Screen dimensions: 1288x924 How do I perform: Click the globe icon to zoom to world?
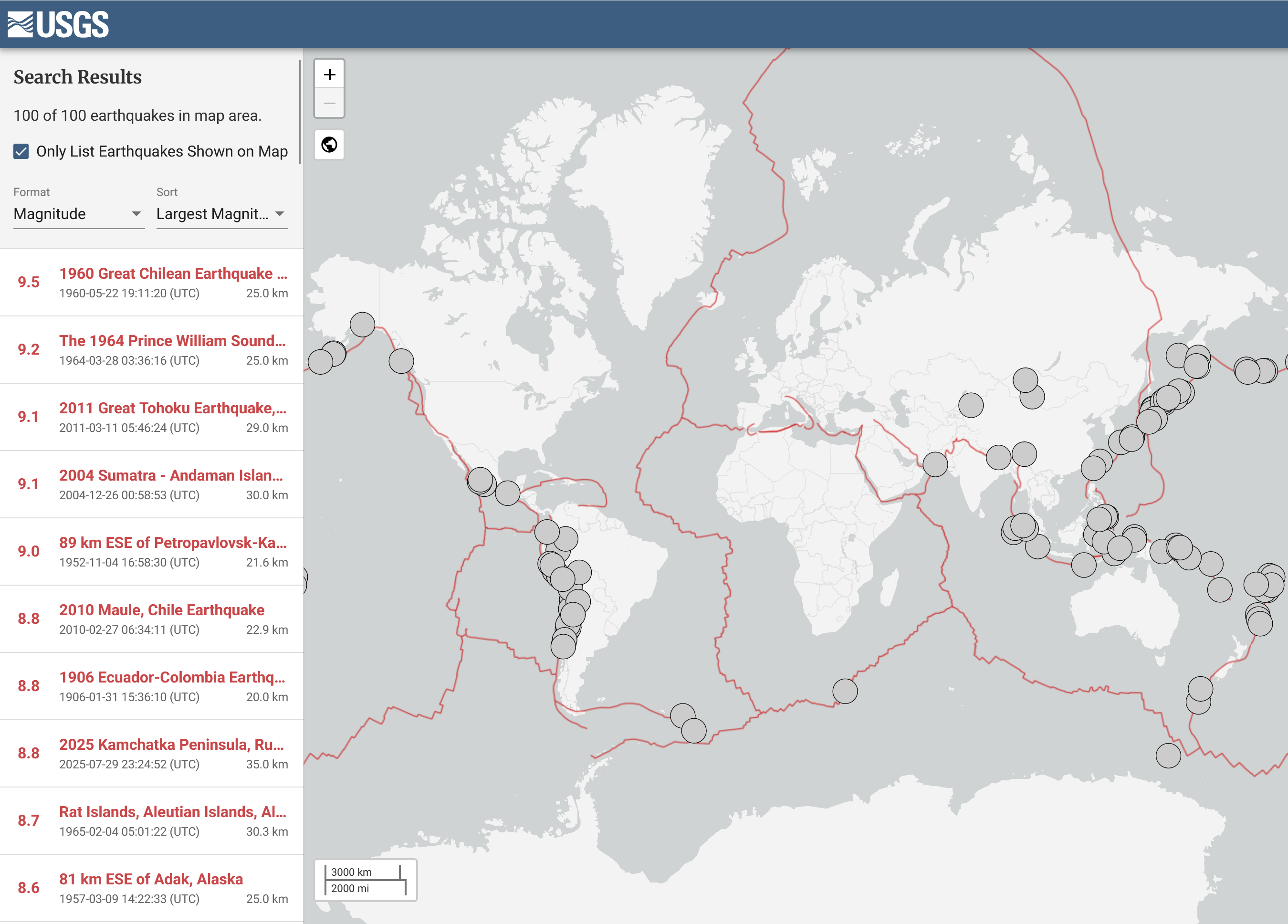[329, 145]
